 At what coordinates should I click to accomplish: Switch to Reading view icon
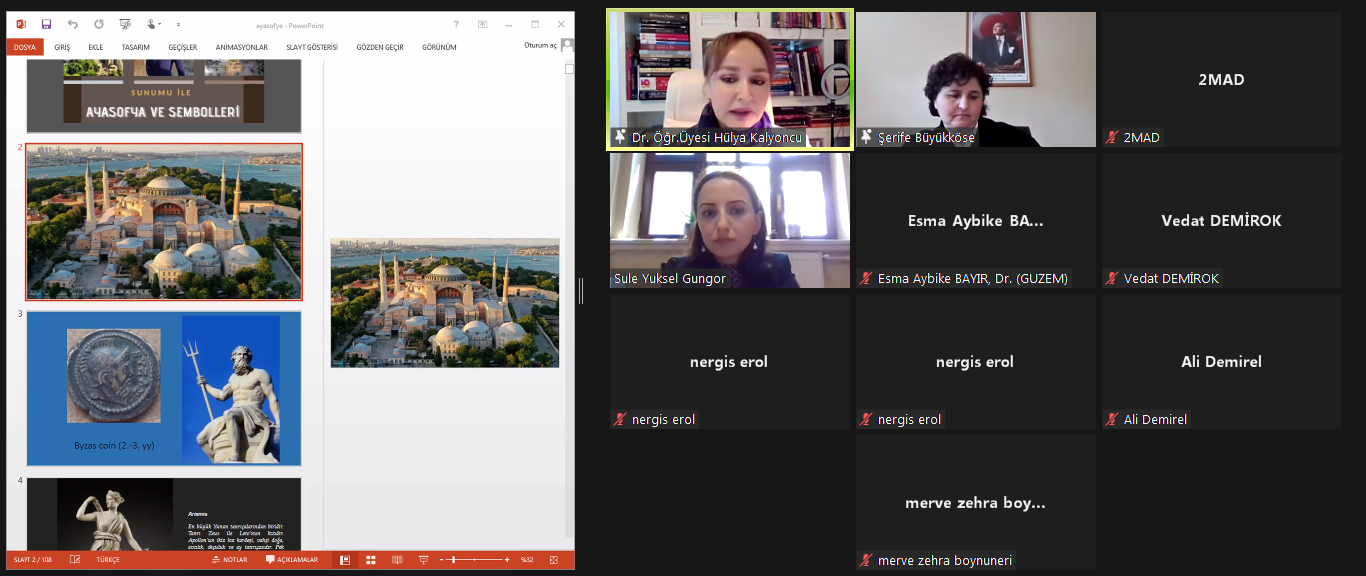click(x=397, y=560)
